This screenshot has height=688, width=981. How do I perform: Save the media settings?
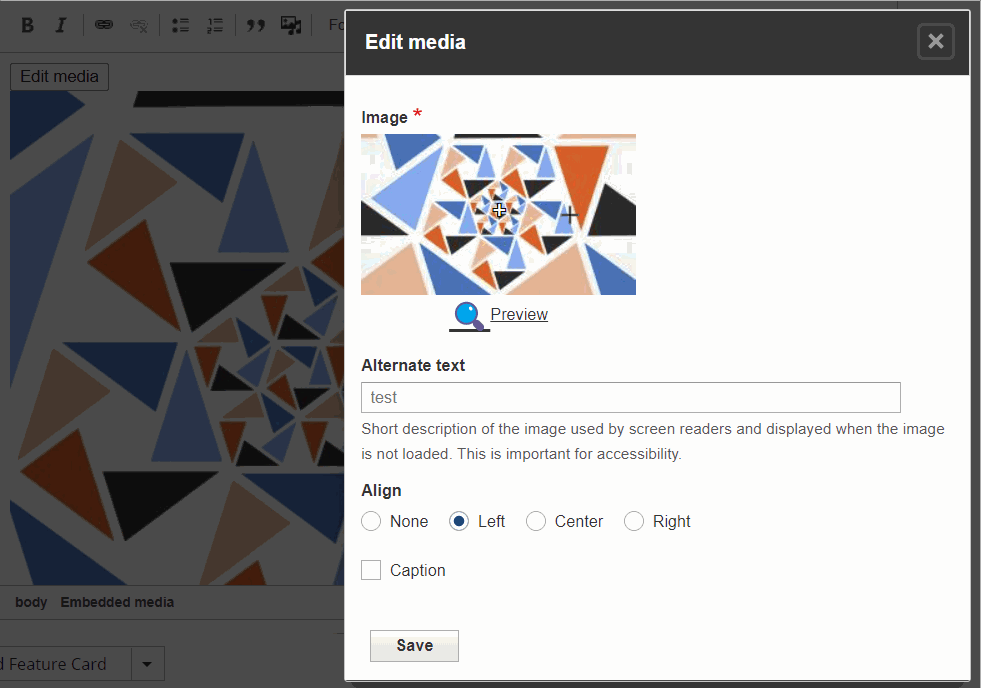(x=414, y=645)
